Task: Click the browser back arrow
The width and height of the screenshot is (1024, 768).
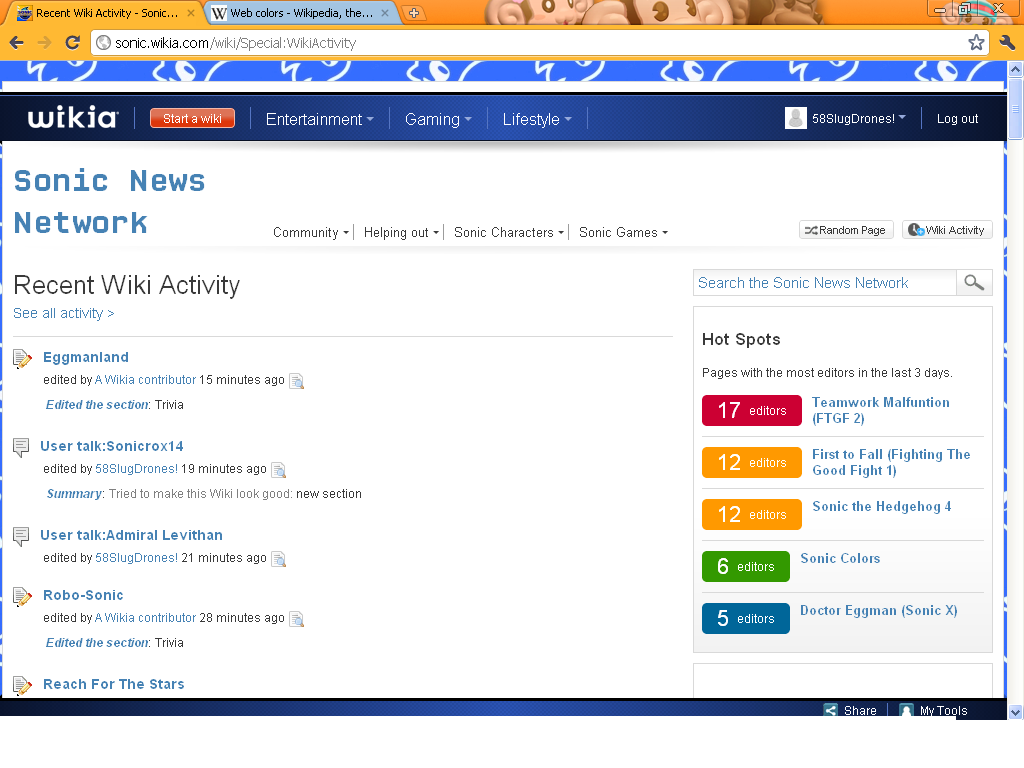Action: pyautogui.click(x=16, y=42)
